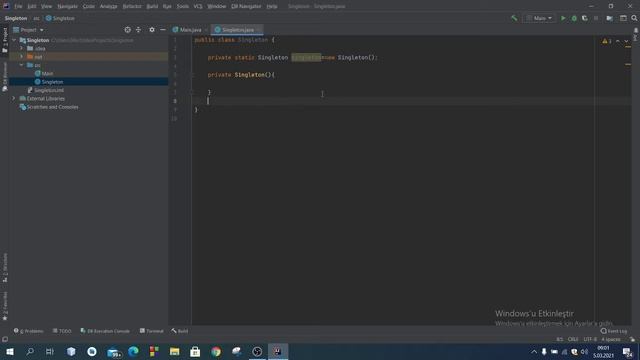
Task: Collapse the Singleton root project node
Action: (14, 40)
